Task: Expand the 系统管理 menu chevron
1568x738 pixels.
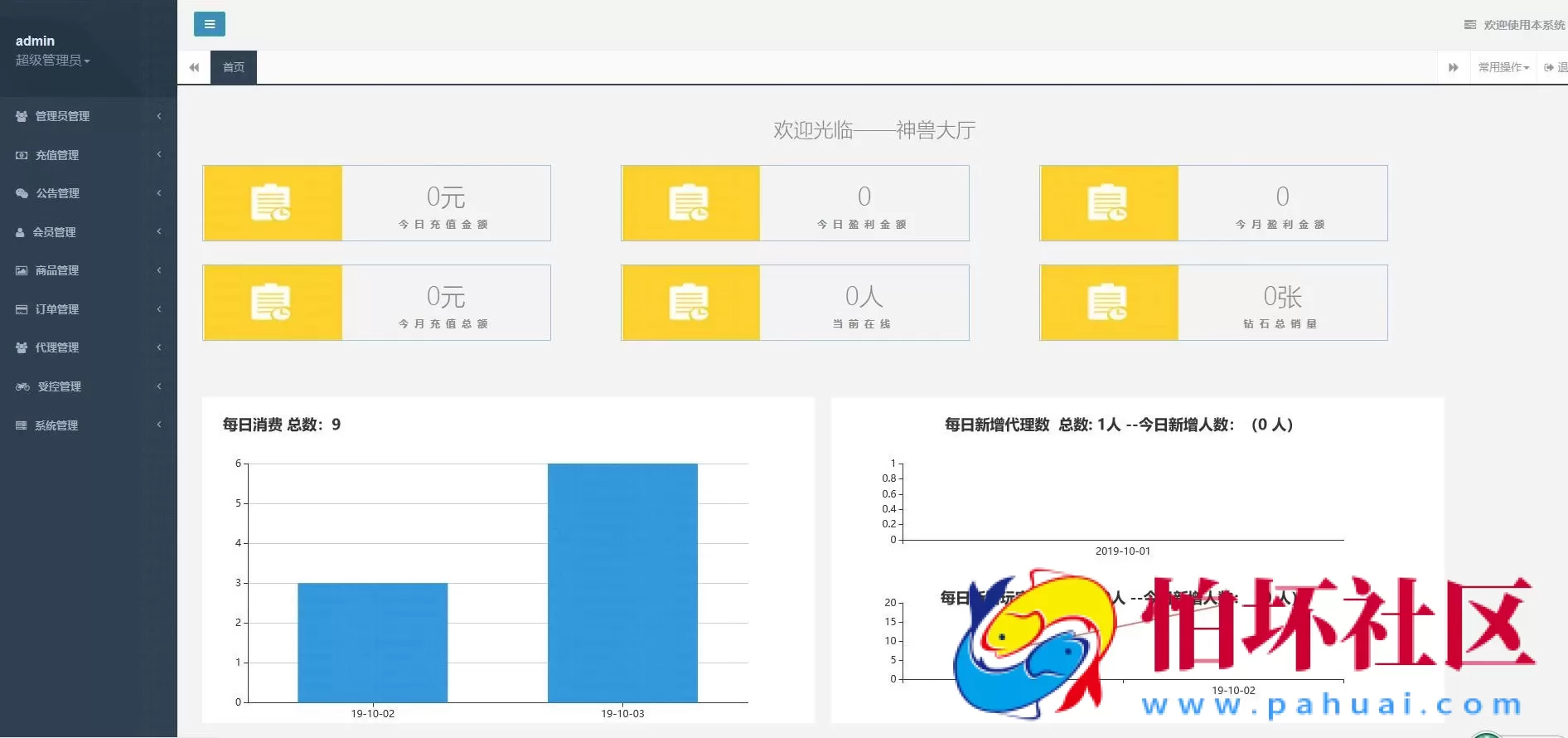Action: (x=159, y=425)
